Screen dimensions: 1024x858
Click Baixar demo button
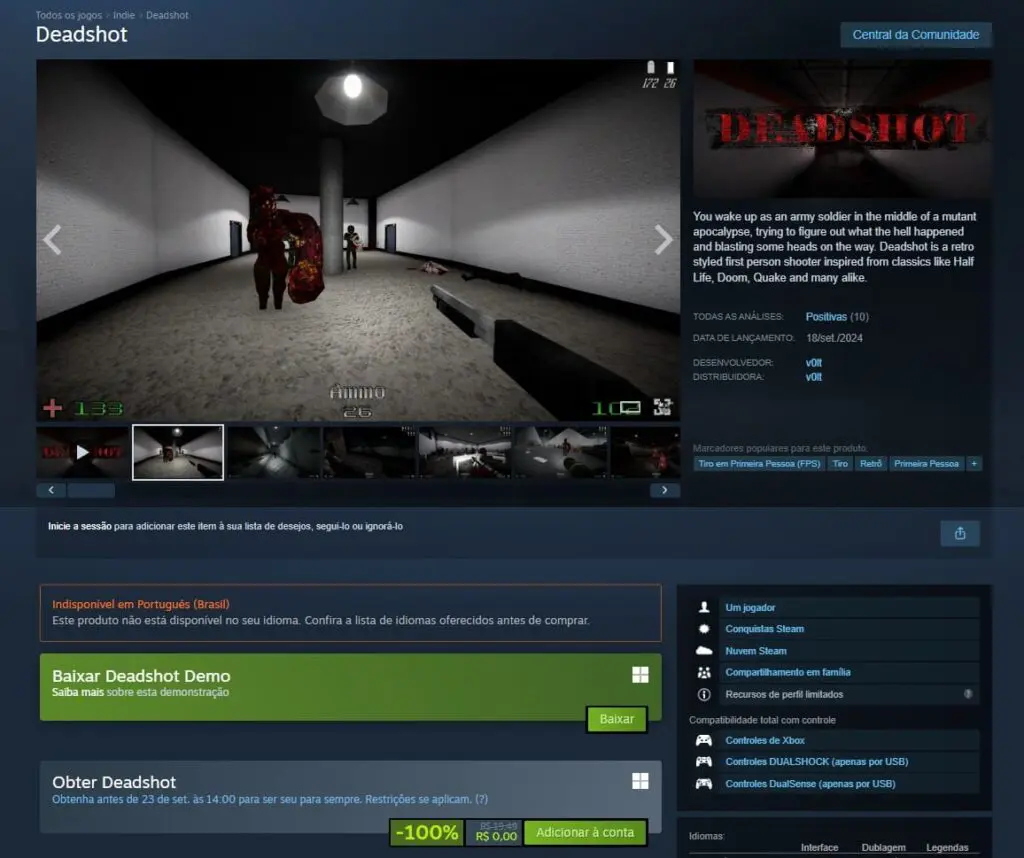[616, 719]
